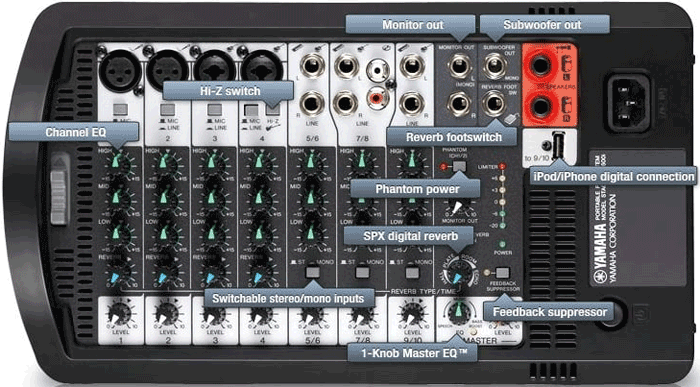The width and height of the screenshot is (700, 387).
Task: Toggle the Phantom (CH1/2) power switch
Action: coord(459,166)
